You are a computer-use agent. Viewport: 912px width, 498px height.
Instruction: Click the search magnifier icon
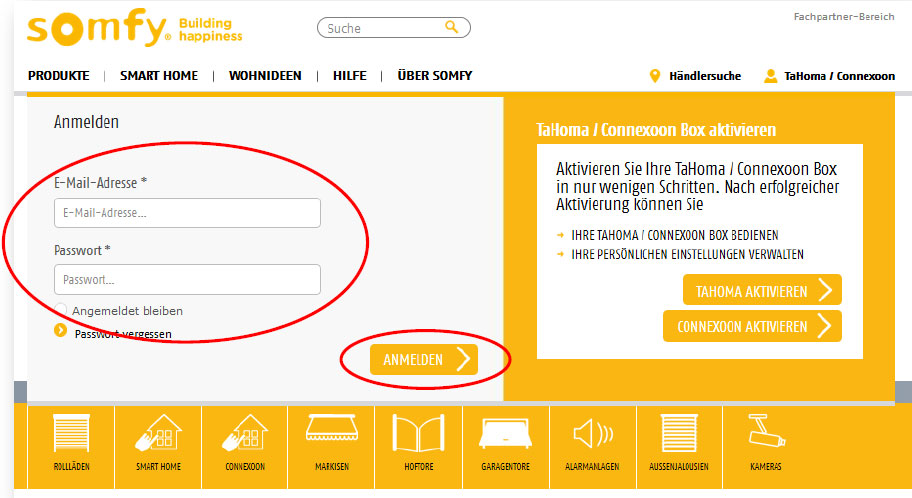click(x=451, y=27)
